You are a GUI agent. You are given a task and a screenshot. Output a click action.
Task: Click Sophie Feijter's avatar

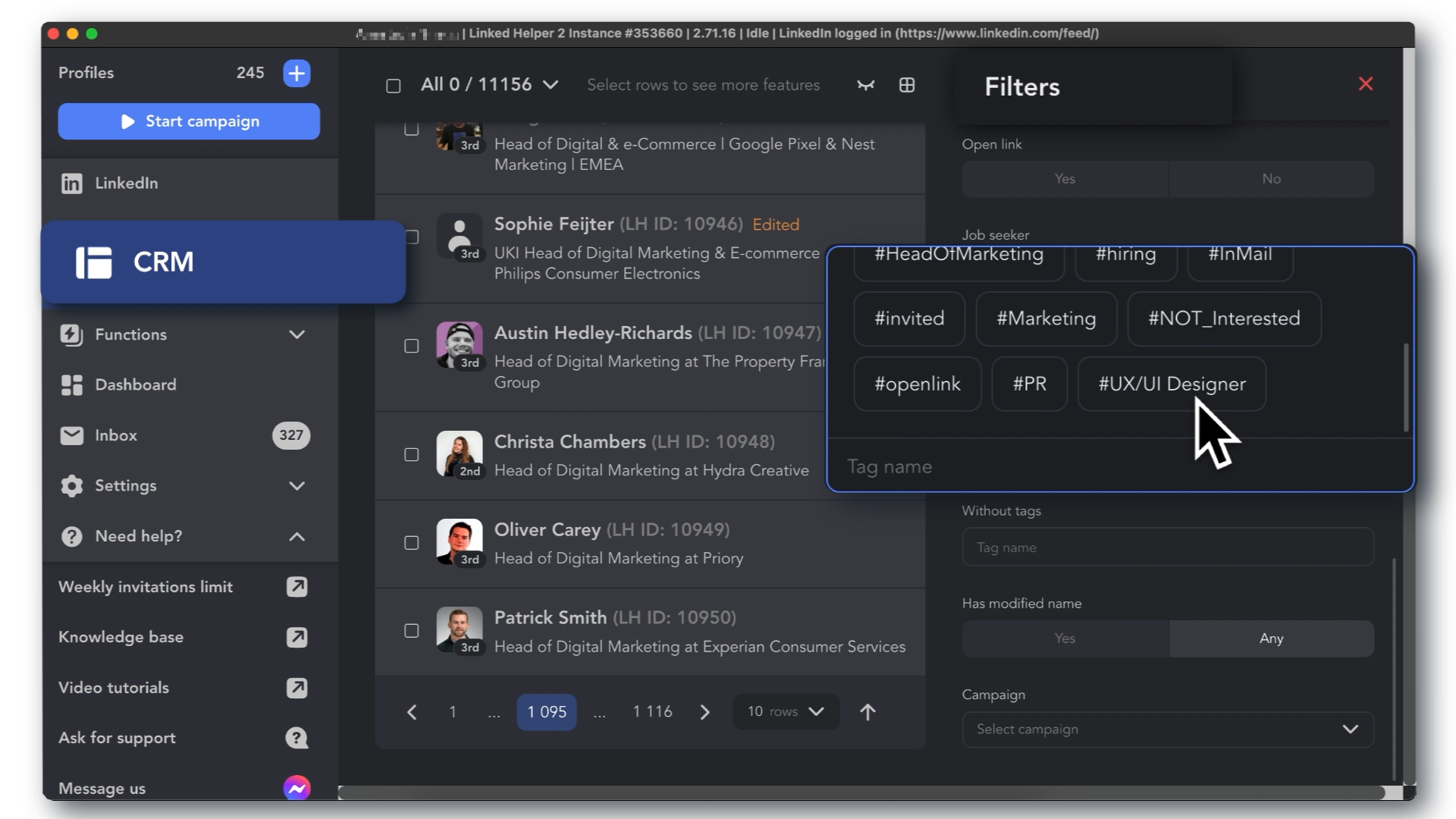(460, 237)
